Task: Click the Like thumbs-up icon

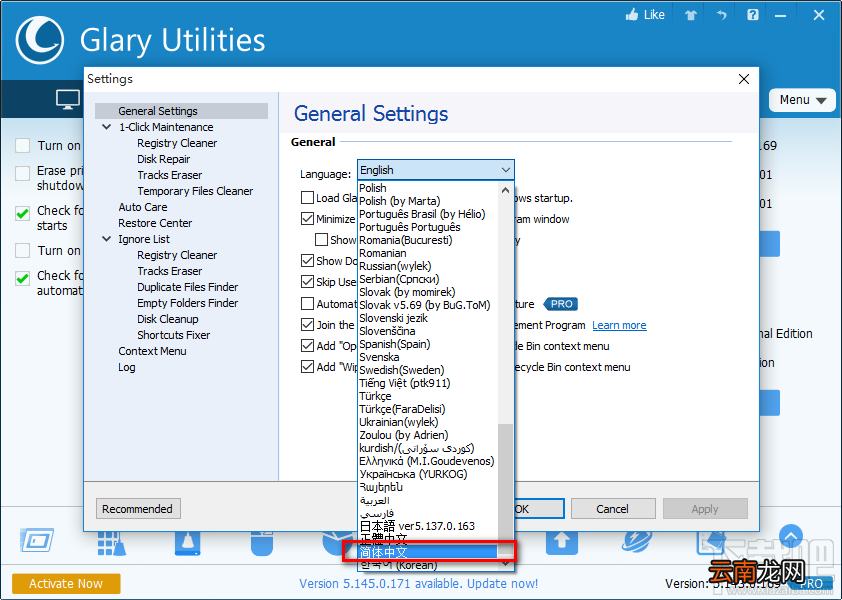Action: pyautogui.click(x=632, y=15)
